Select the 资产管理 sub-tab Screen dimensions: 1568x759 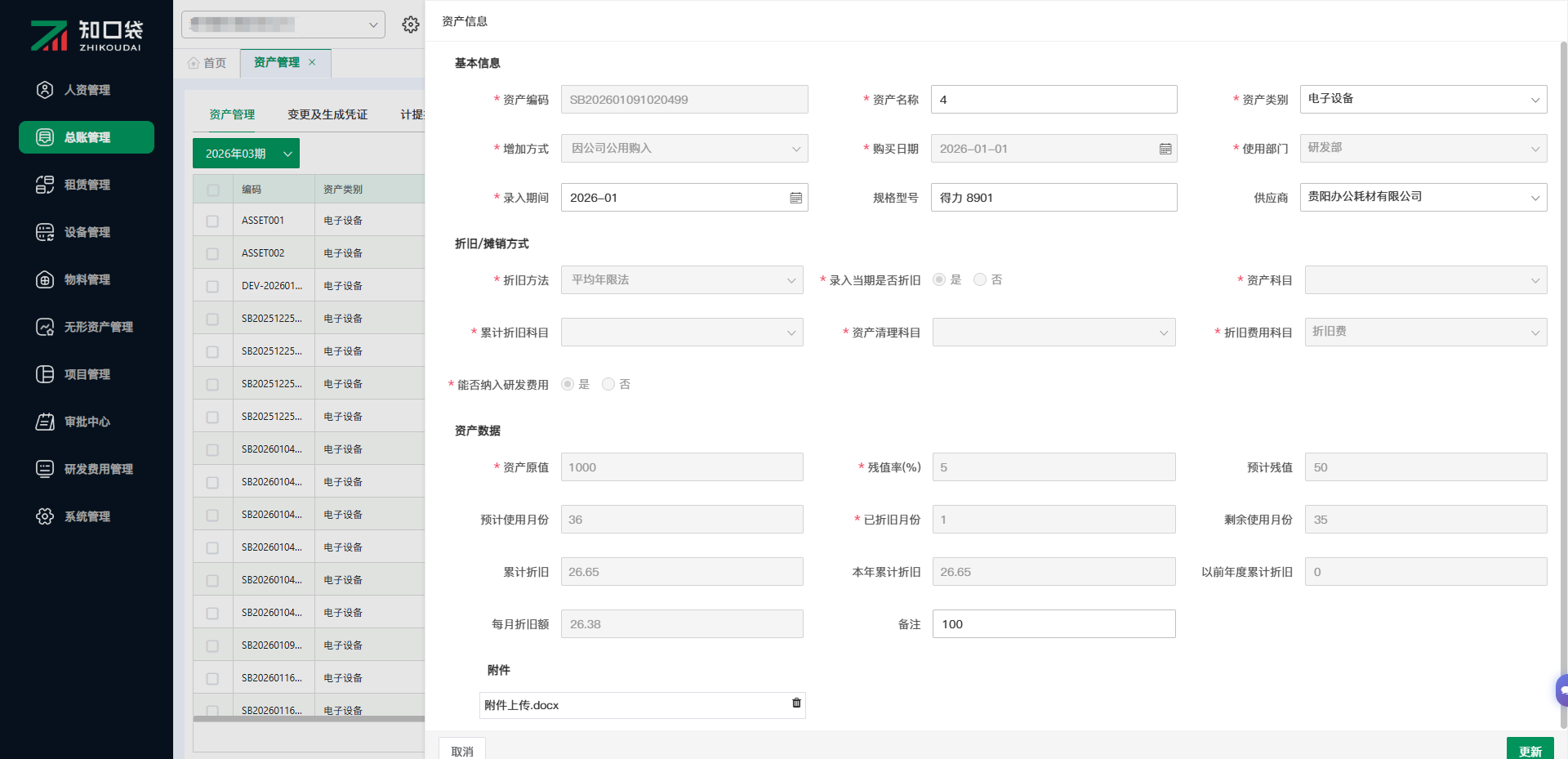pos(232,114)
